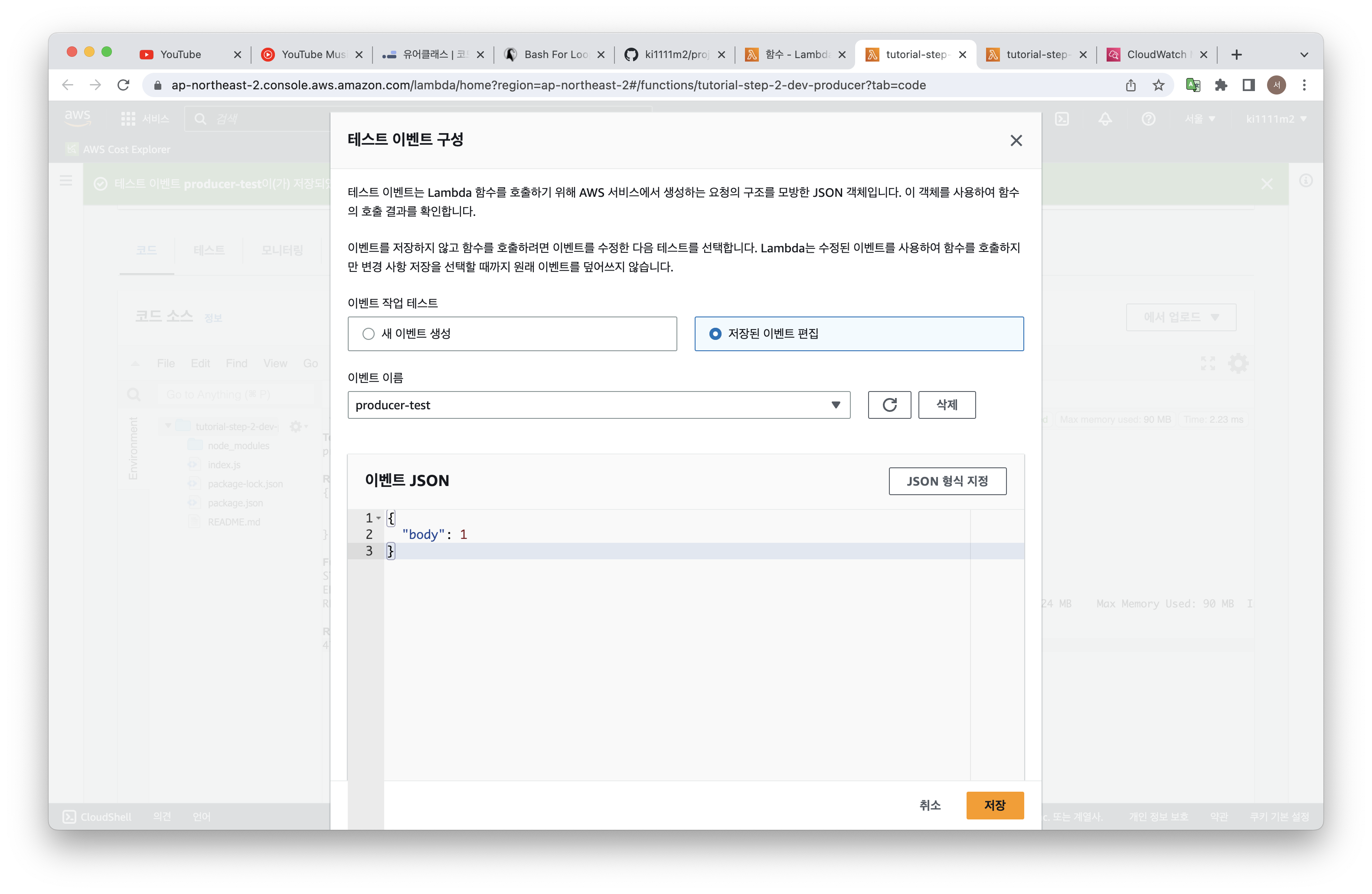Image resolution: width=1372 pixels, height=894 pixels.
Task: Select the 저장된 이벤트 편집 radio option
Action: pyautogui.click(x=715, y=334)
